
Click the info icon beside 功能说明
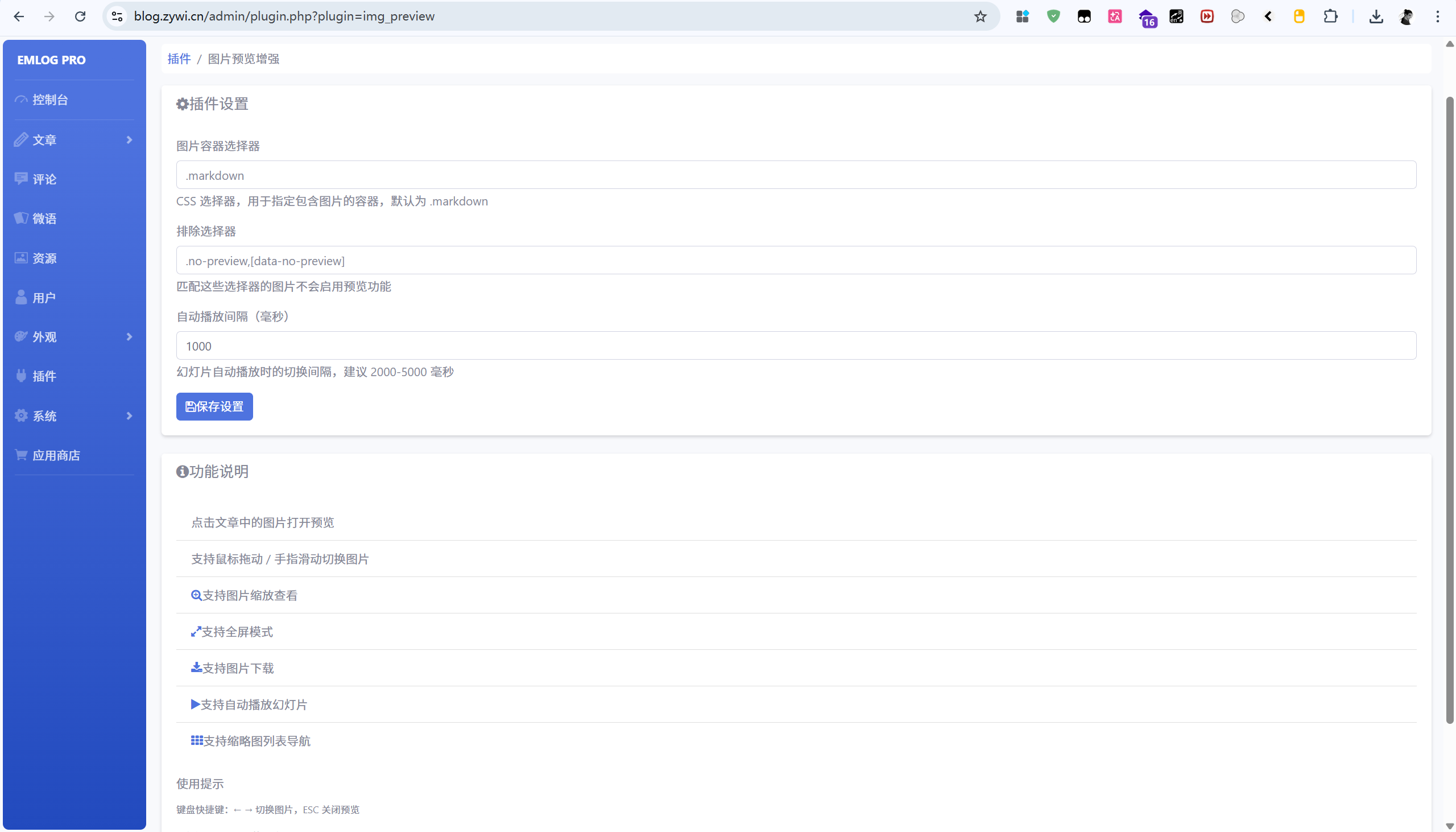[x=182, y=472]
